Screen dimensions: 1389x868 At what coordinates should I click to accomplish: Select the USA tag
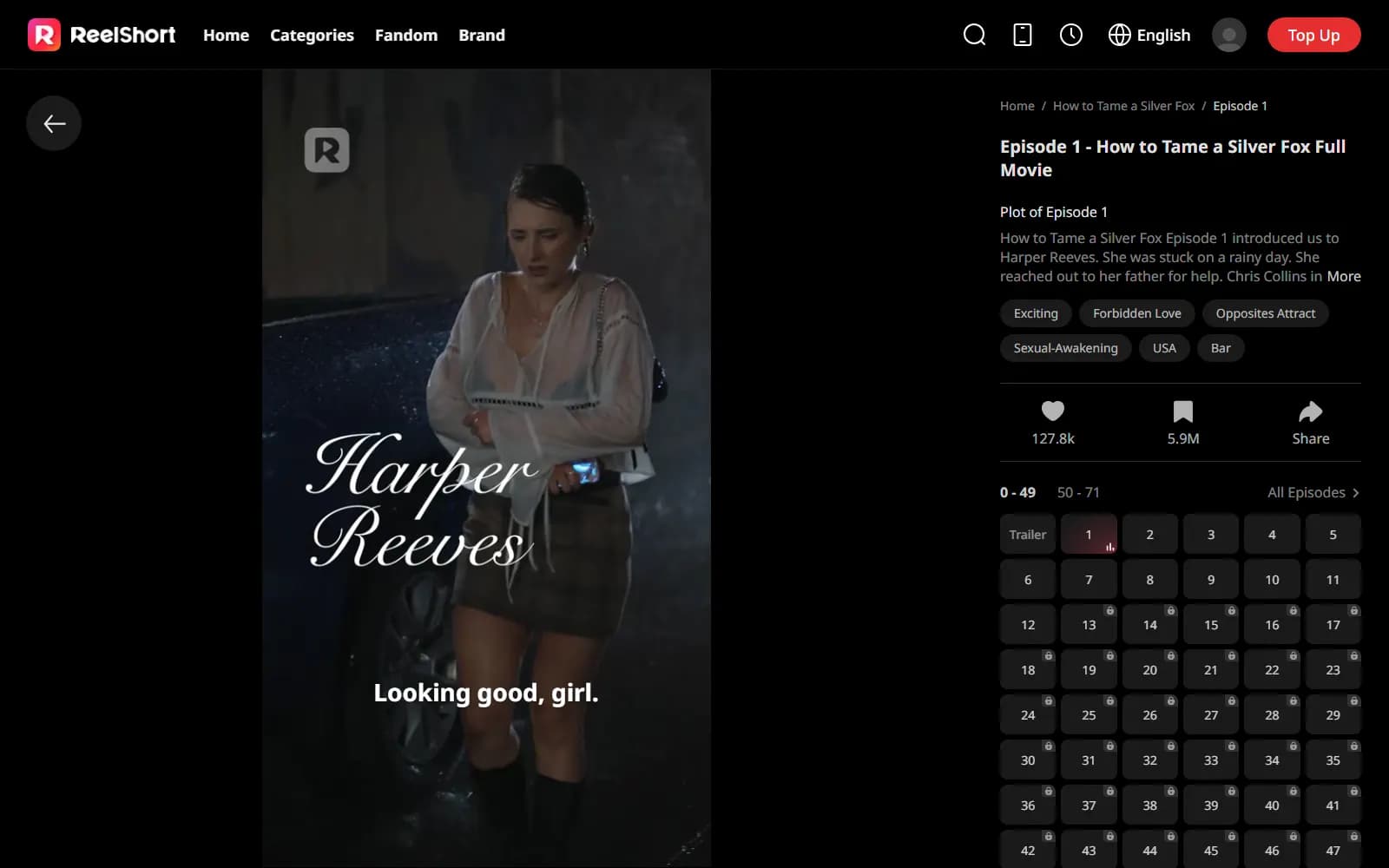(1164, 348)
